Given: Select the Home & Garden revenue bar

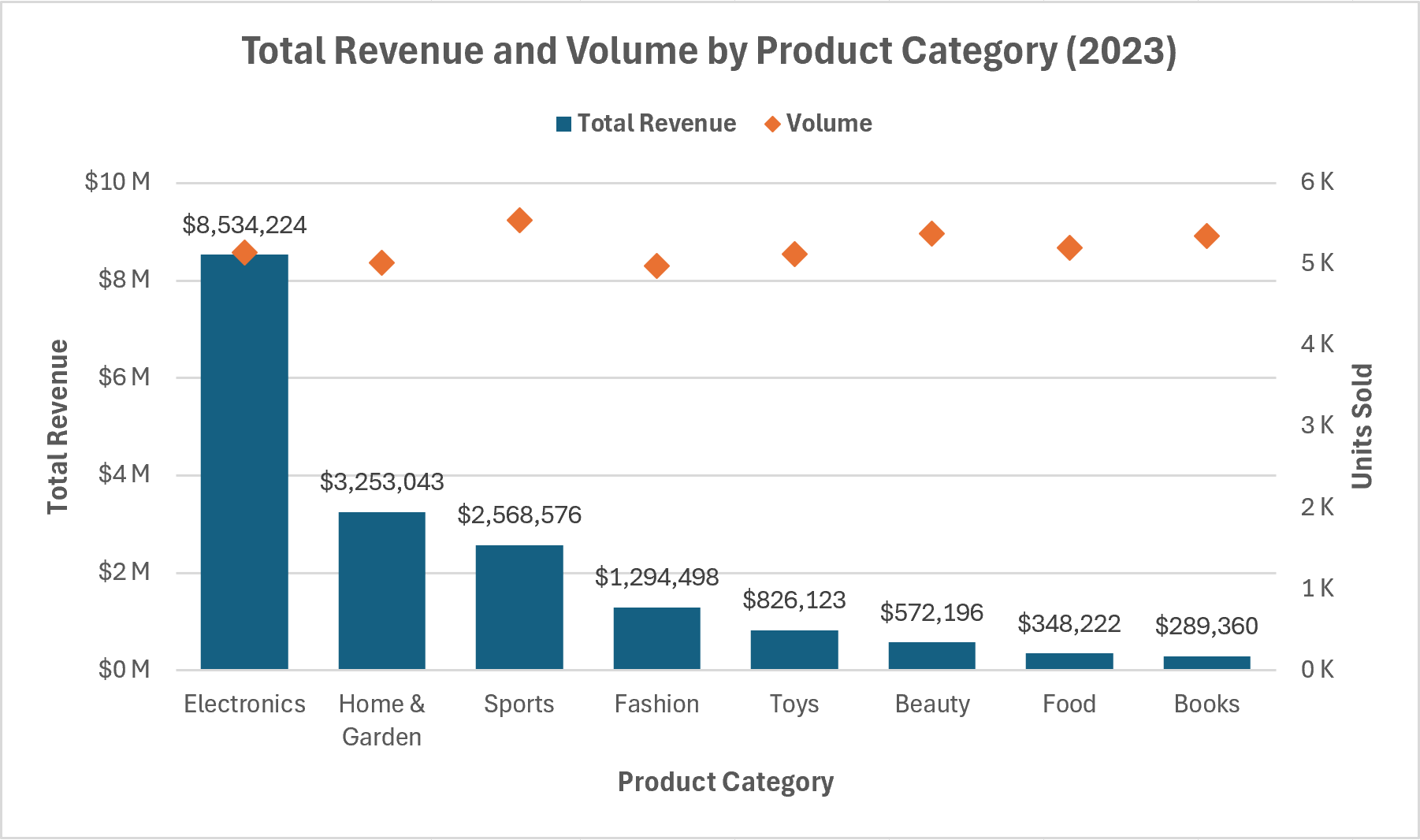Looking at the screenshot, I should [381, 590].
